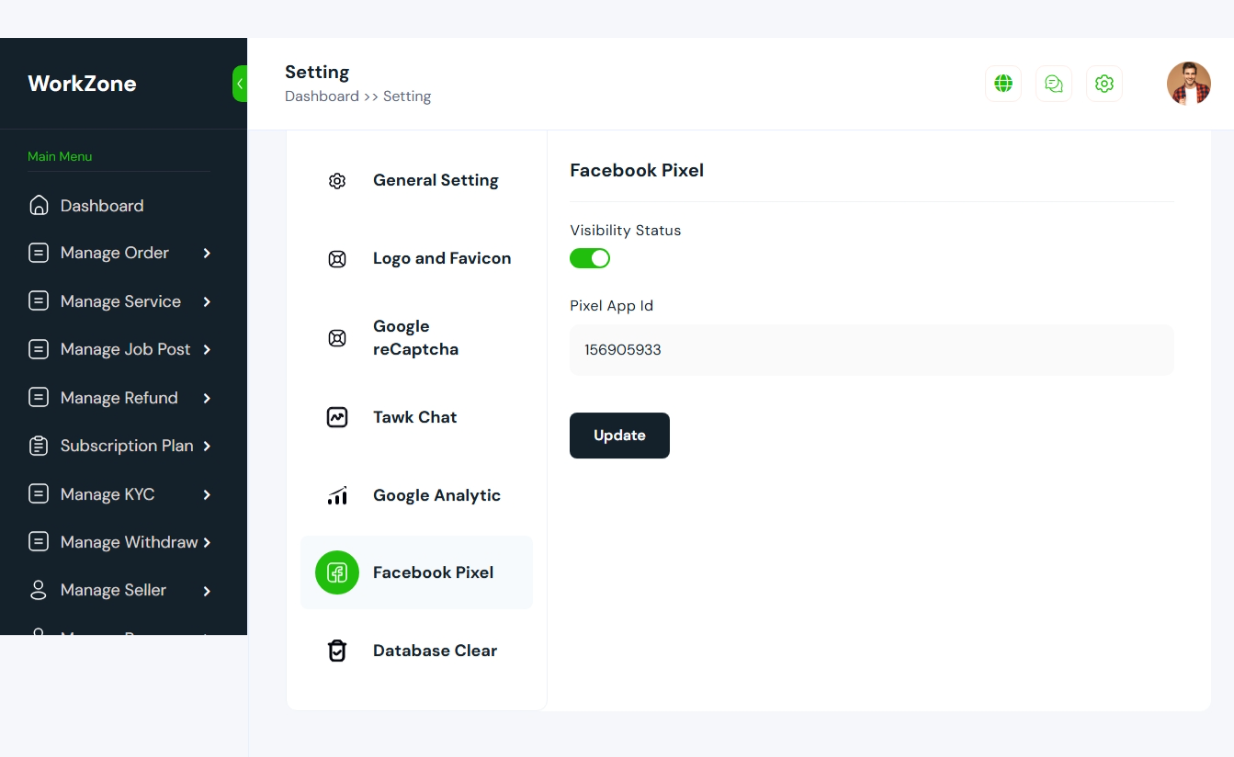
Task: Click the Tawk Chat icon
Action: 337,417
